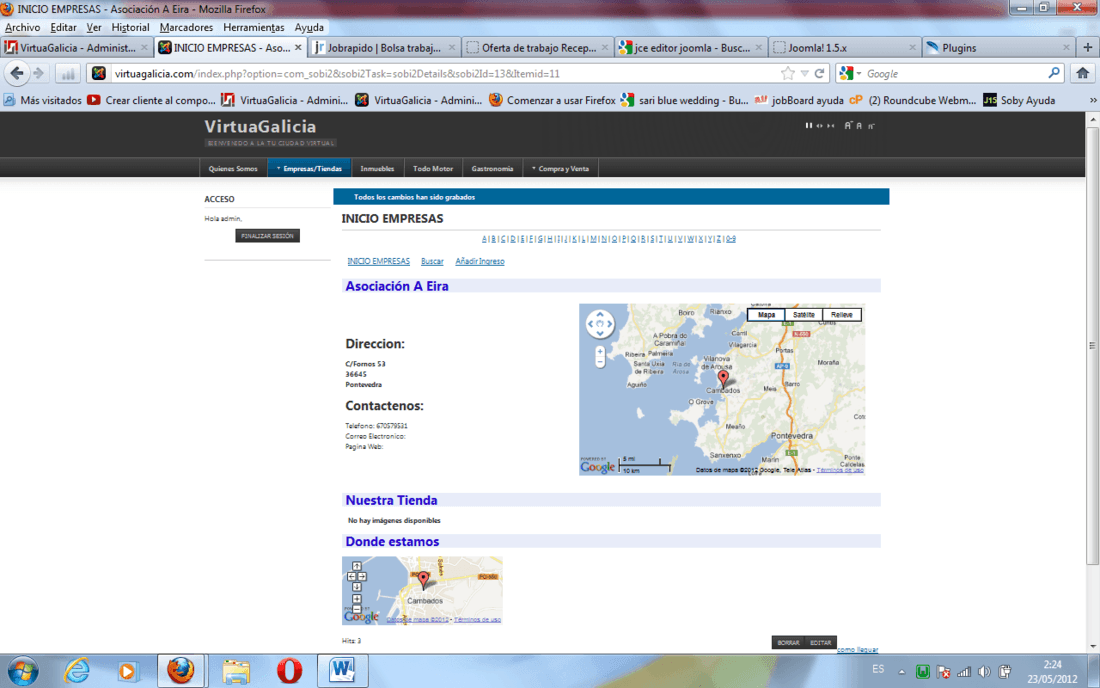Pan the small Donde estamos map right
Viewport: 1100px width, 688px height.
coord(362,576)
